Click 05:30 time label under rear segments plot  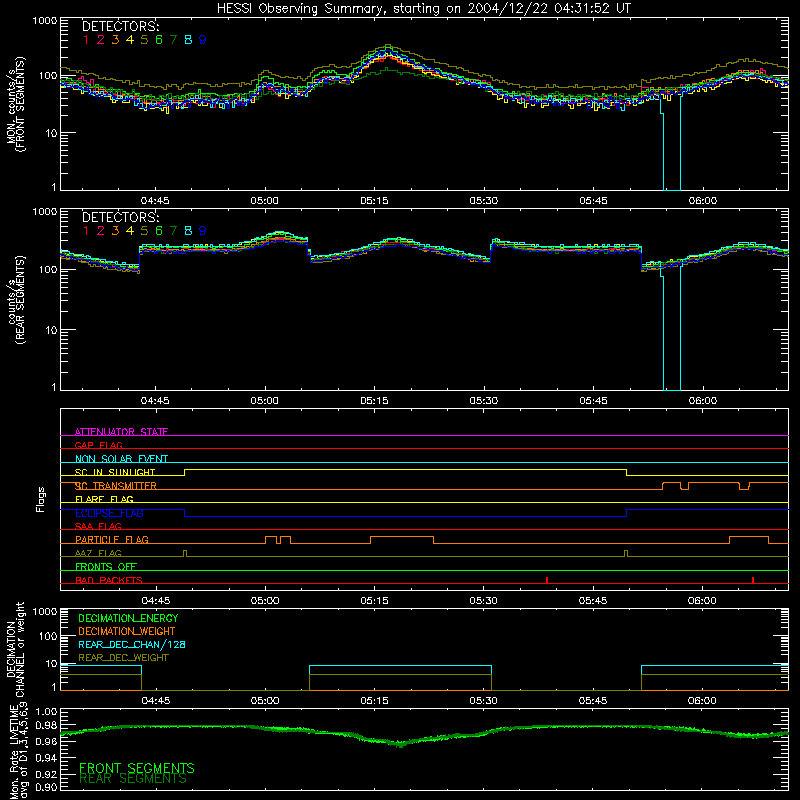click(x=483, y=401)
